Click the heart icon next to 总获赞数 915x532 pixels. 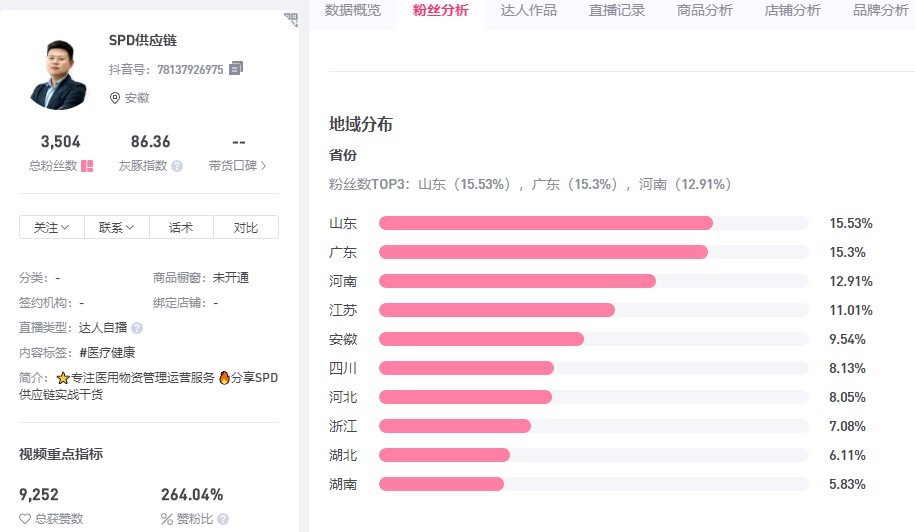[25, 519]
